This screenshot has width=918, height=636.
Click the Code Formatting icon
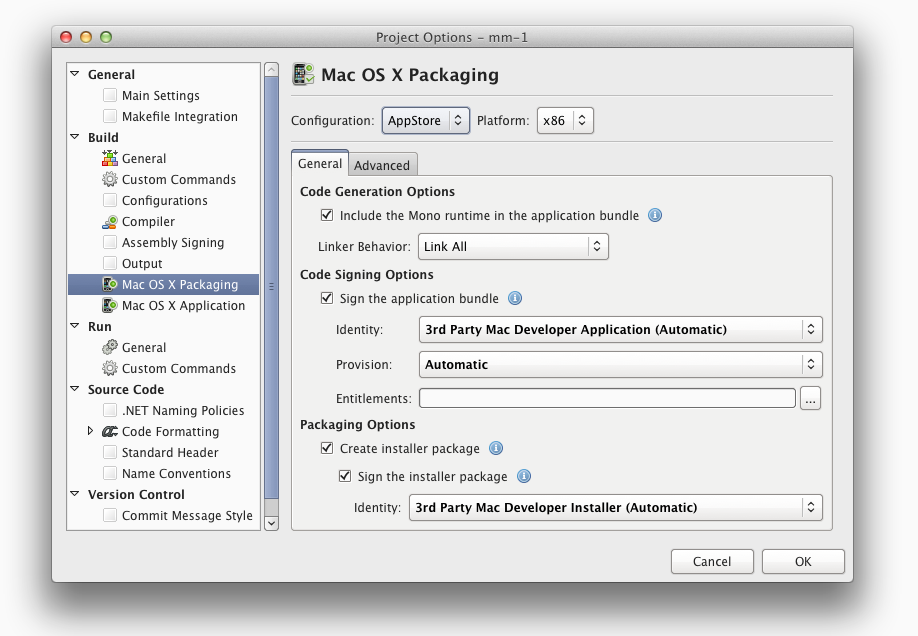pyautogui.click(x=109, y=432)
